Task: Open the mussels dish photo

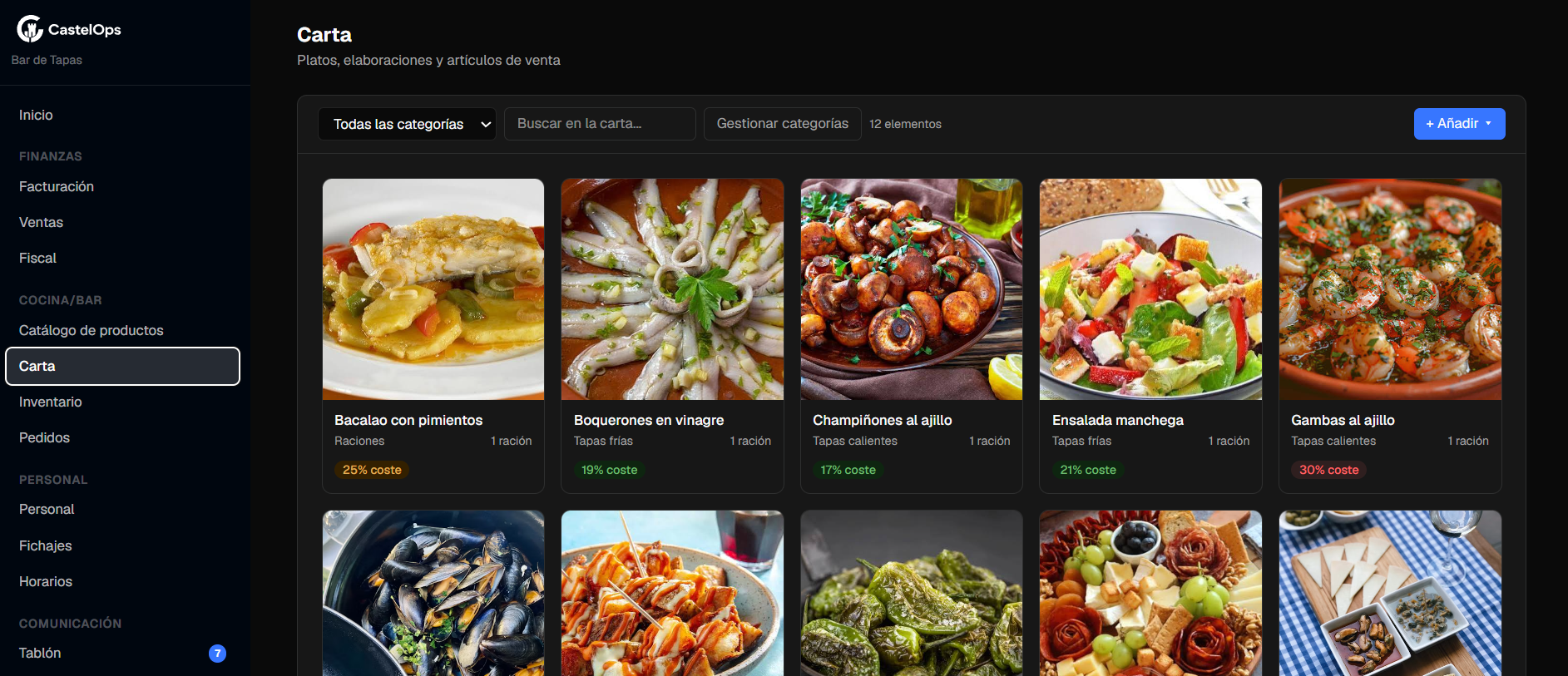Action: 433,594
